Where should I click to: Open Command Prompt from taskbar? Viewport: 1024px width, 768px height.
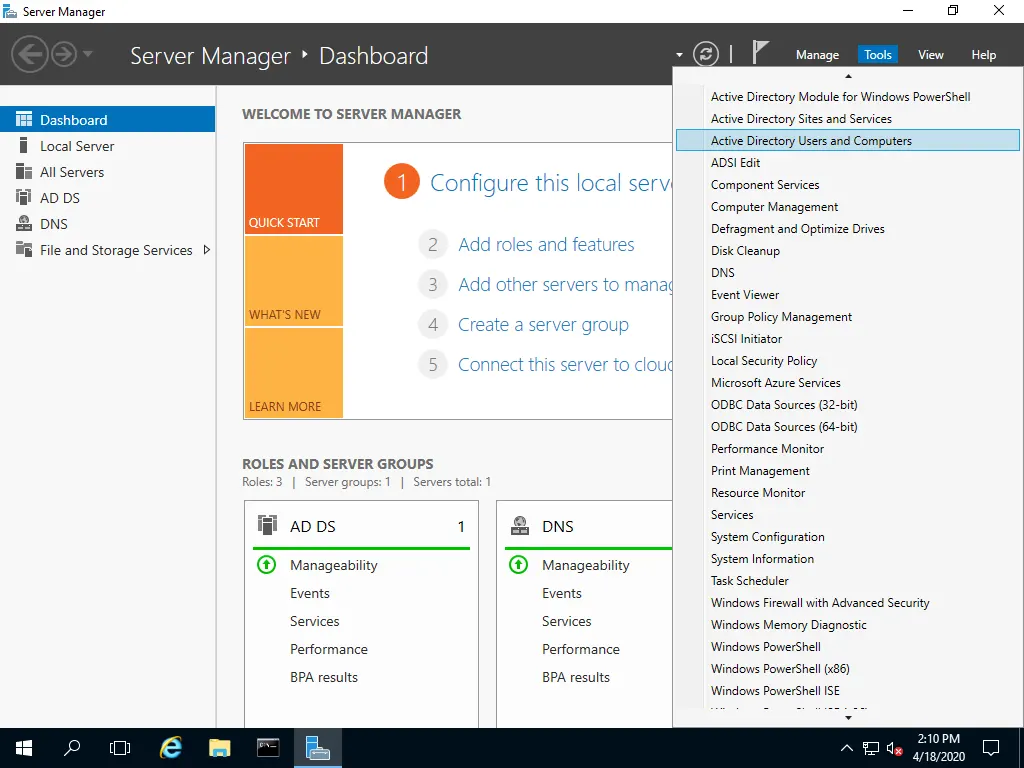[x=268, y=748]
